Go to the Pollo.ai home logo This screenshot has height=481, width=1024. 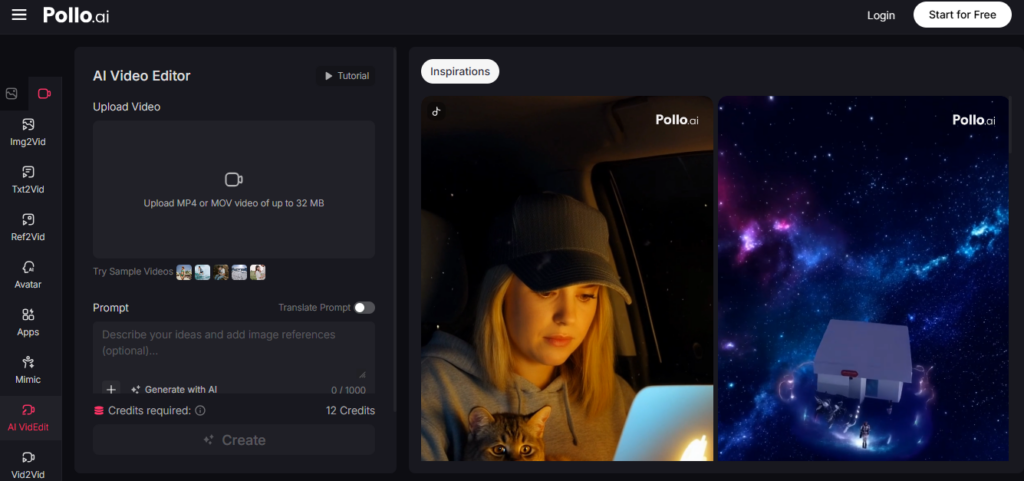click(x=76, y=15)
